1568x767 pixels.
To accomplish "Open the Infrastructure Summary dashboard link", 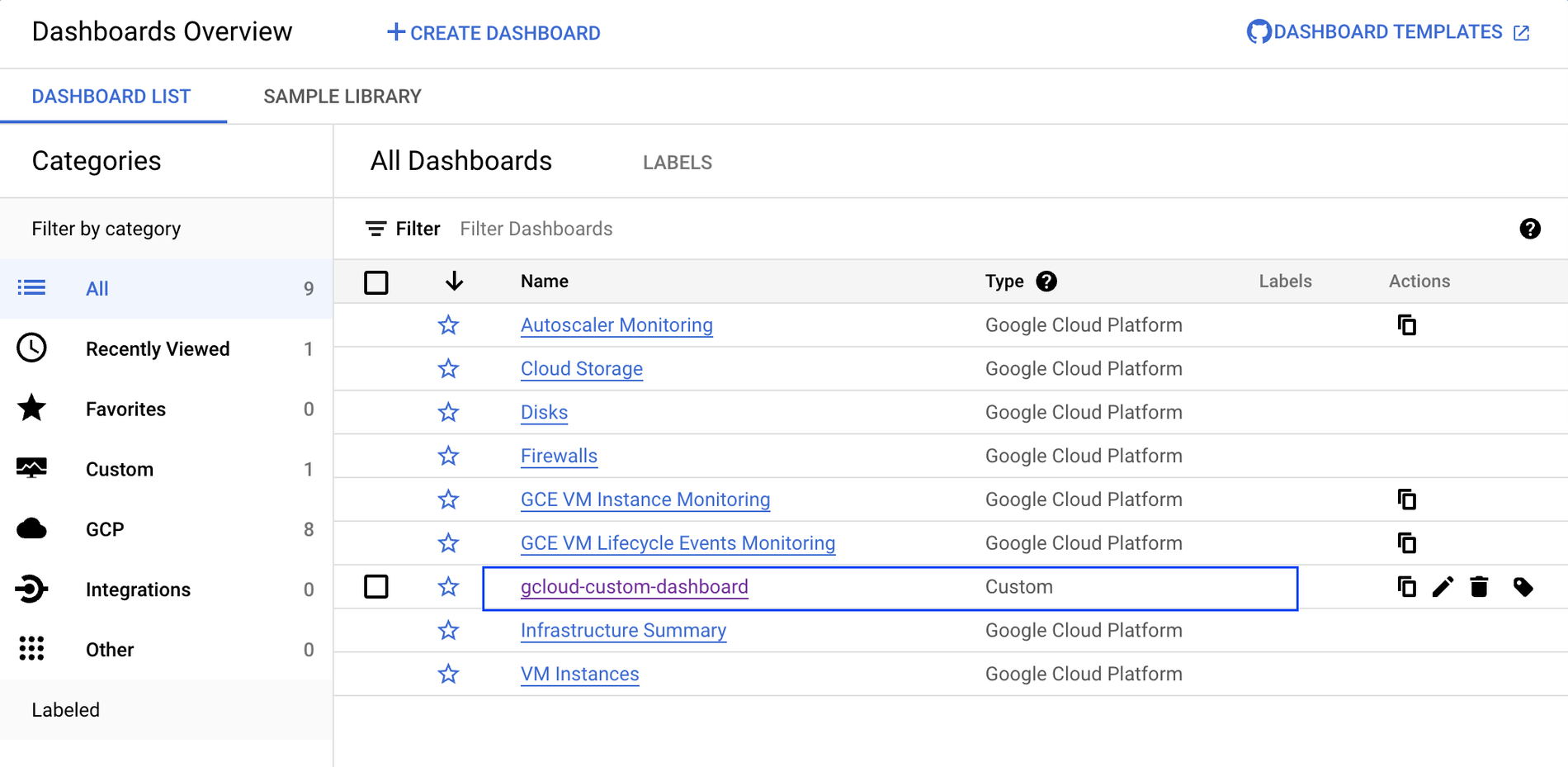I will (x=623, y=631).
